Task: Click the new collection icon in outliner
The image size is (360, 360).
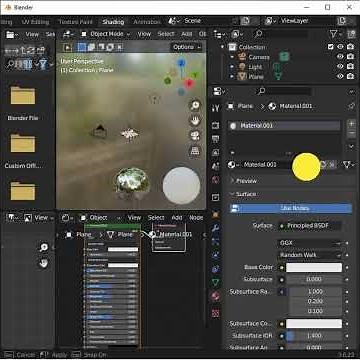Action: 351,34
